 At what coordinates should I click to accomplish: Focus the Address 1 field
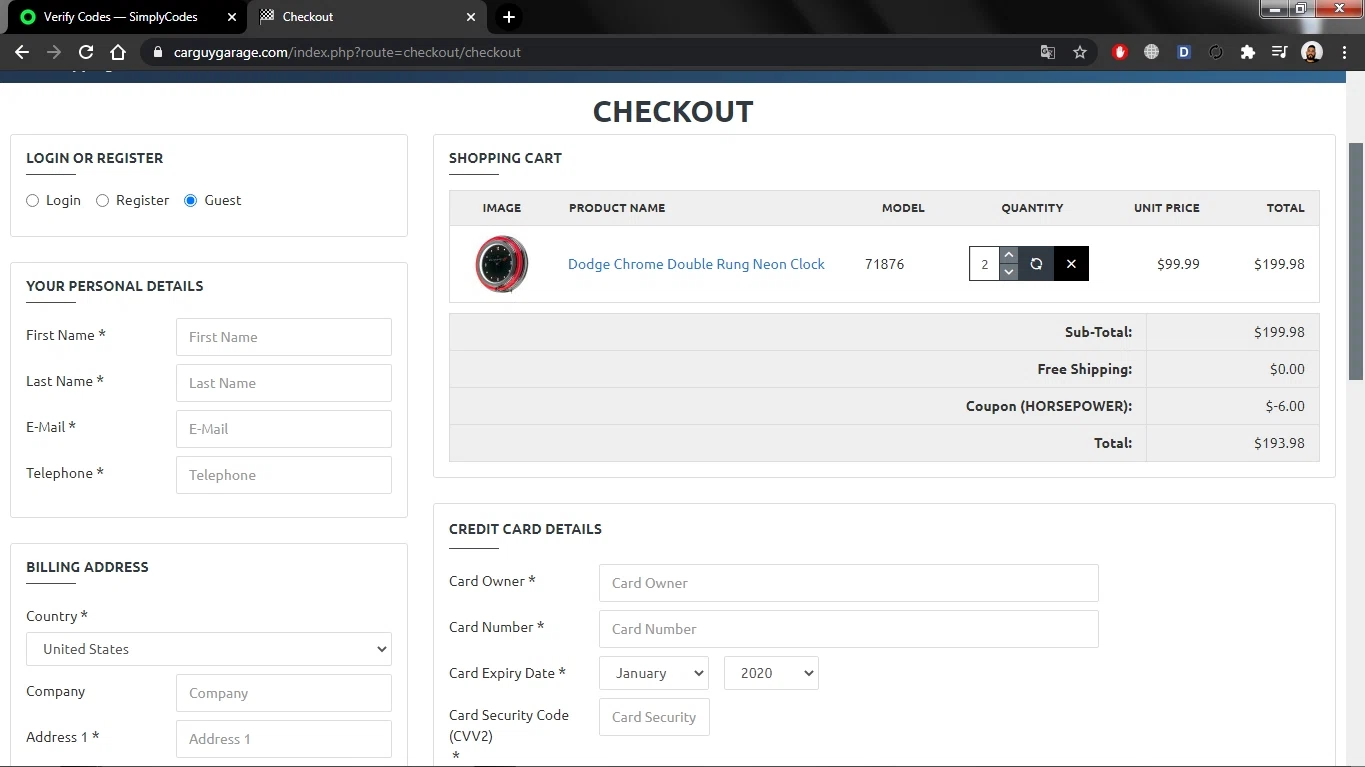tap(284, 739)
